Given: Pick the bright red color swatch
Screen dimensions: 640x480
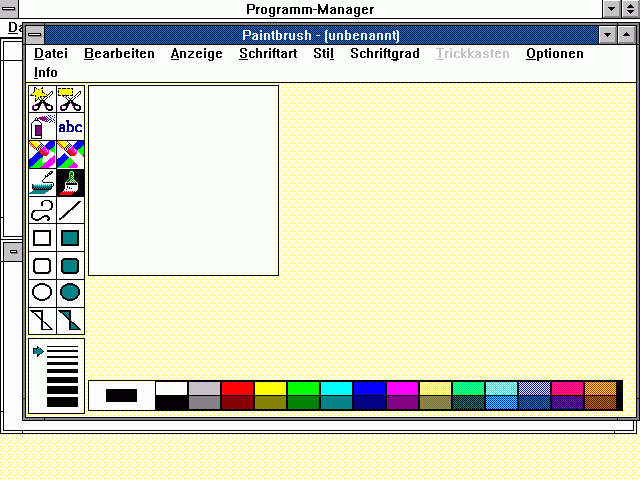Looking at the screenshot, I should (238, 388).
